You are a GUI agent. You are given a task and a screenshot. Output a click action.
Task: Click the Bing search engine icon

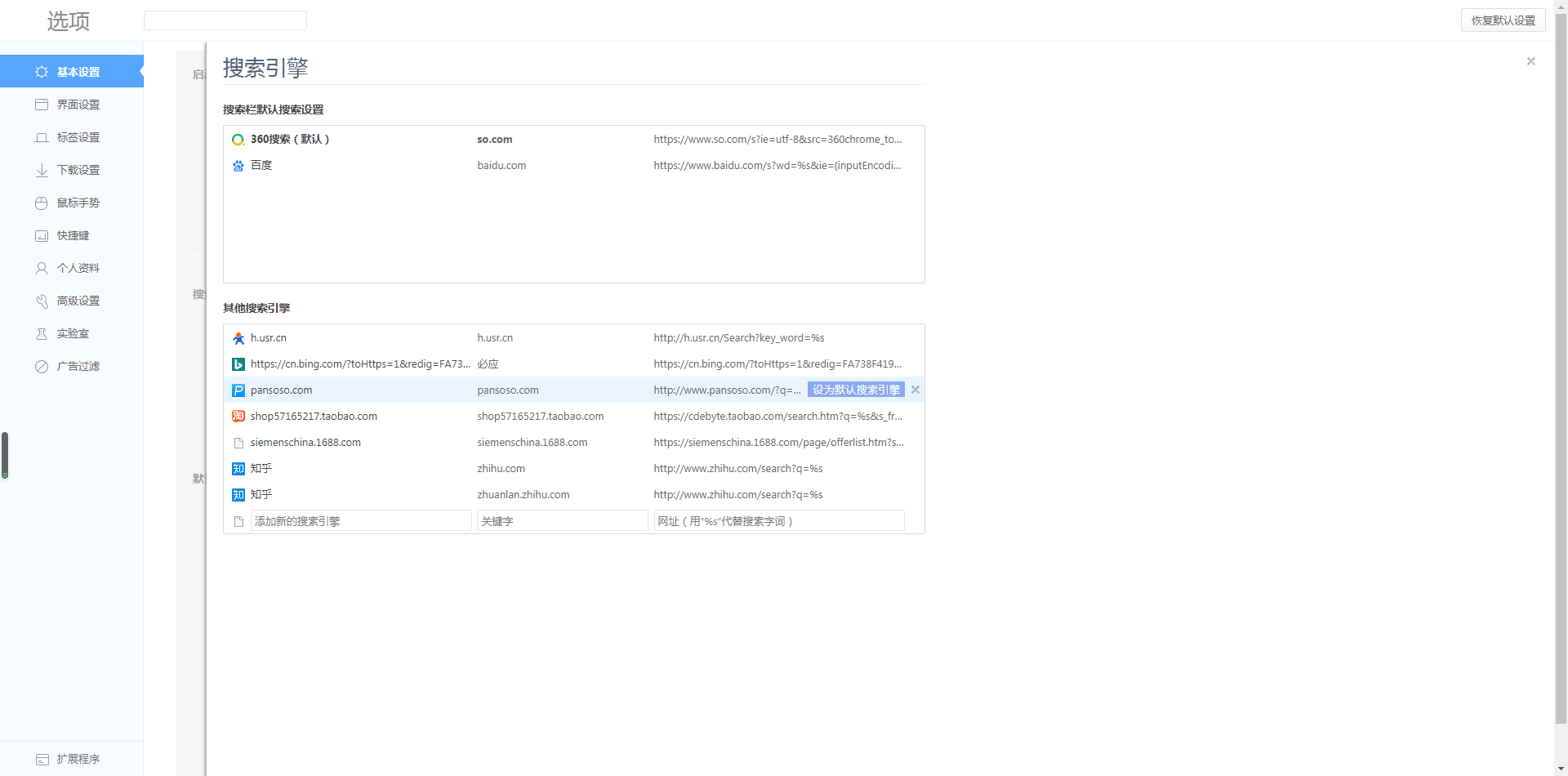(x=238, y=364)
